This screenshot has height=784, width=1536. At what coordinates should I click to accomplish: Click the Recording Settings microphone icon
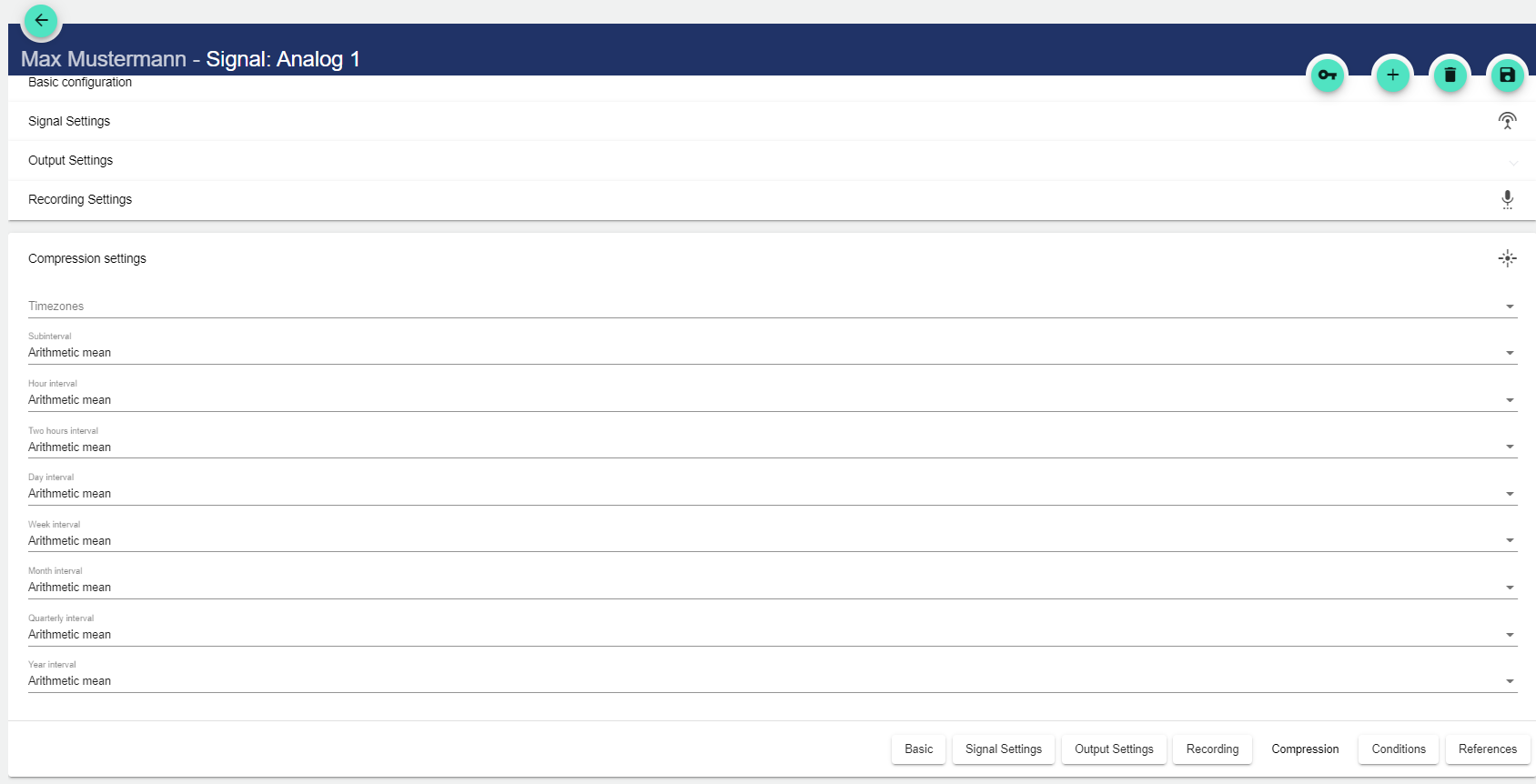pos(1507,200)
